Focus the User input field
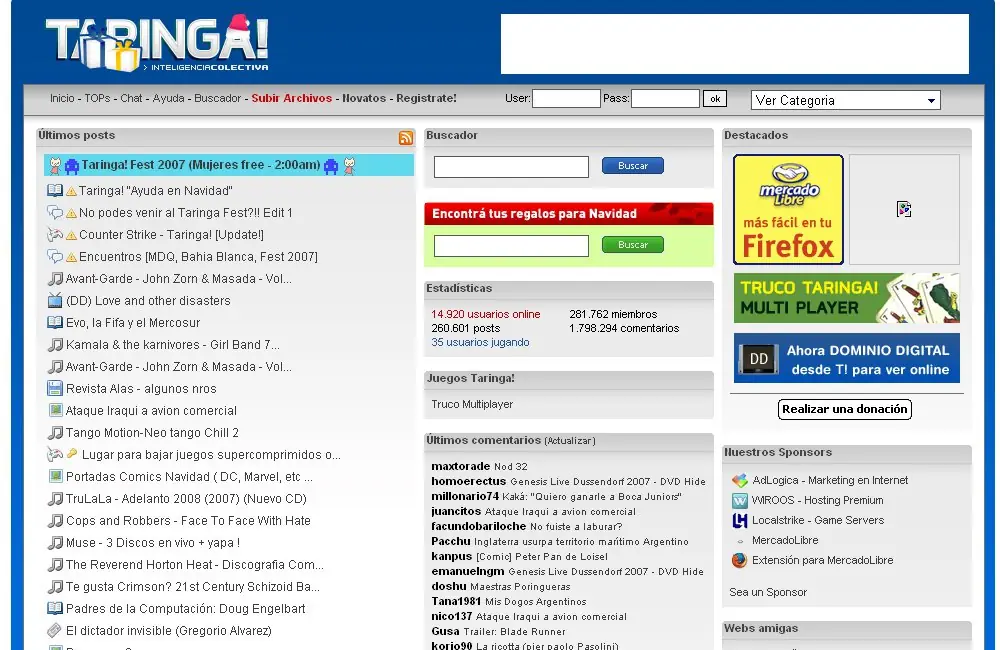1000x650 pixels. click(566, 99)
